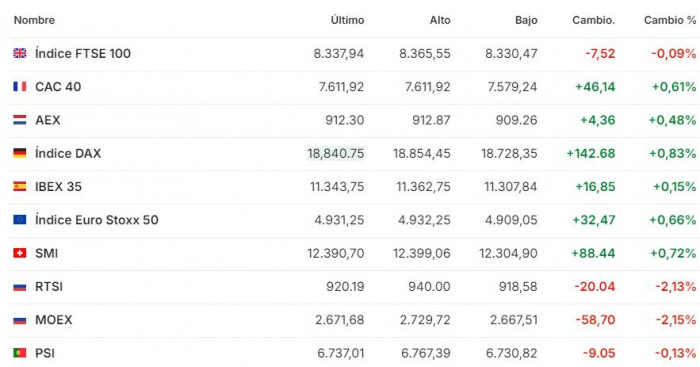Screen dimensions: 700x367
Task: Open the CAC 40 index page
Action: pos(58,87)
